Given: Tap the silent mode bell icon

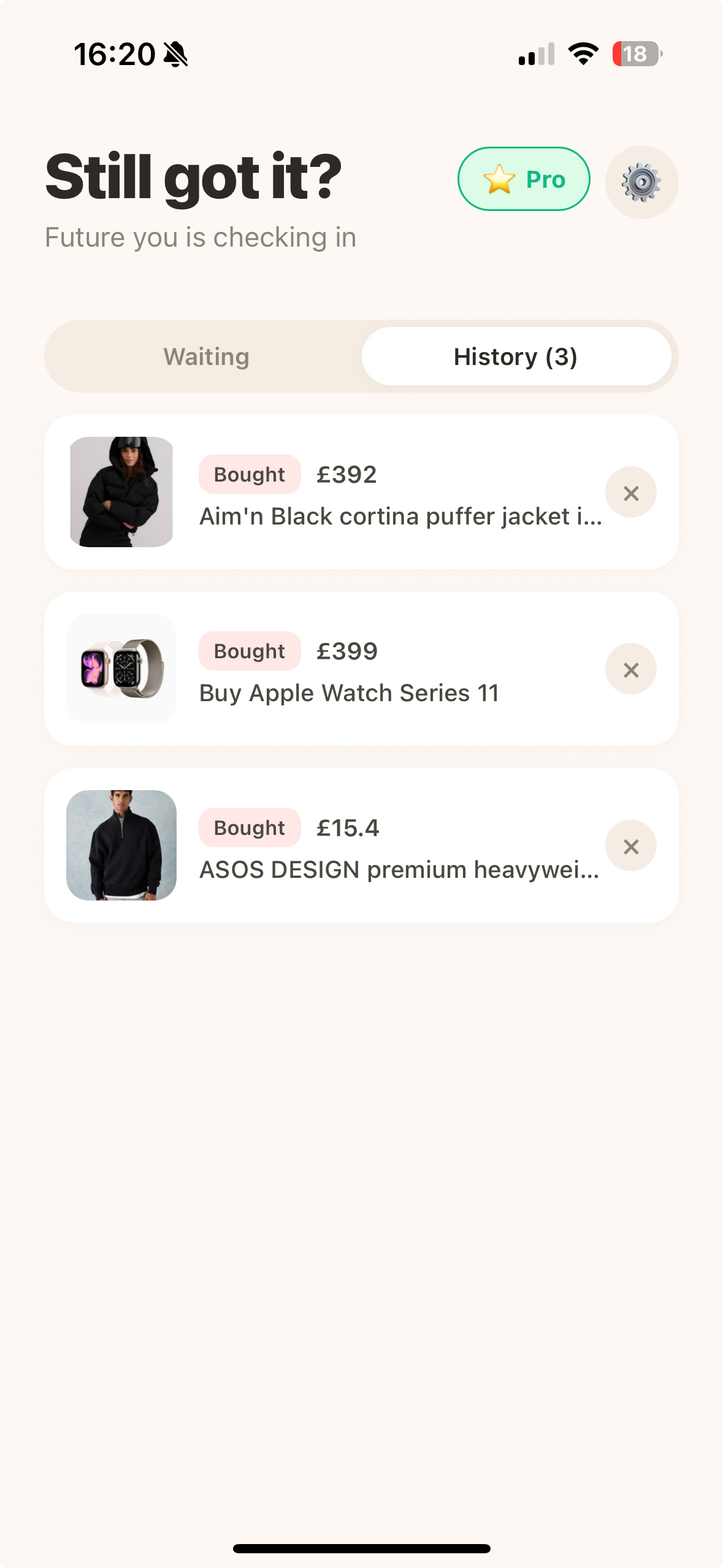Looking at the screenshot, I should (x=176, y=54).
